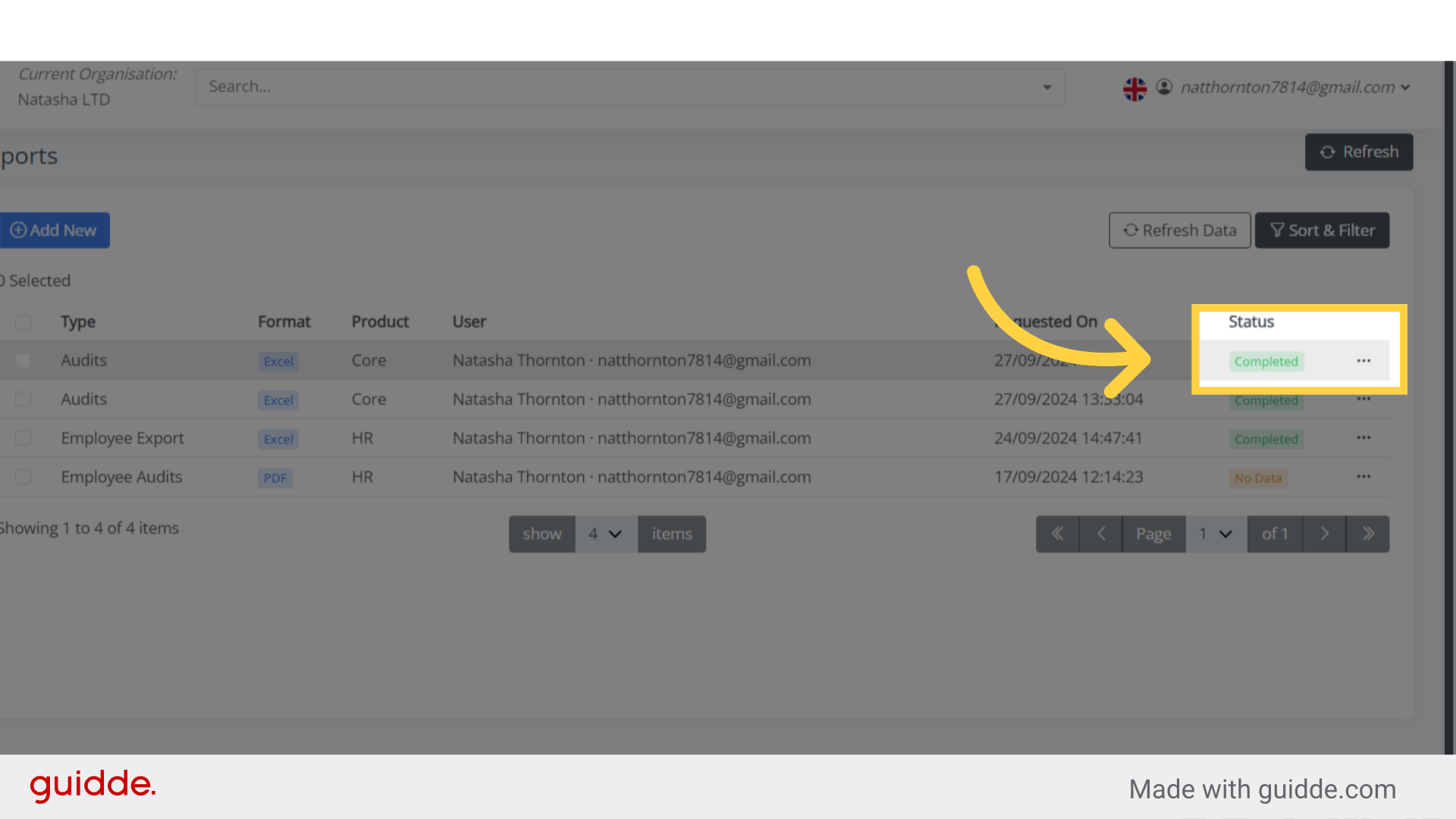
Task: Click the 17/09/2024 12:14:23 date cell
Action: pos(1068,477)
